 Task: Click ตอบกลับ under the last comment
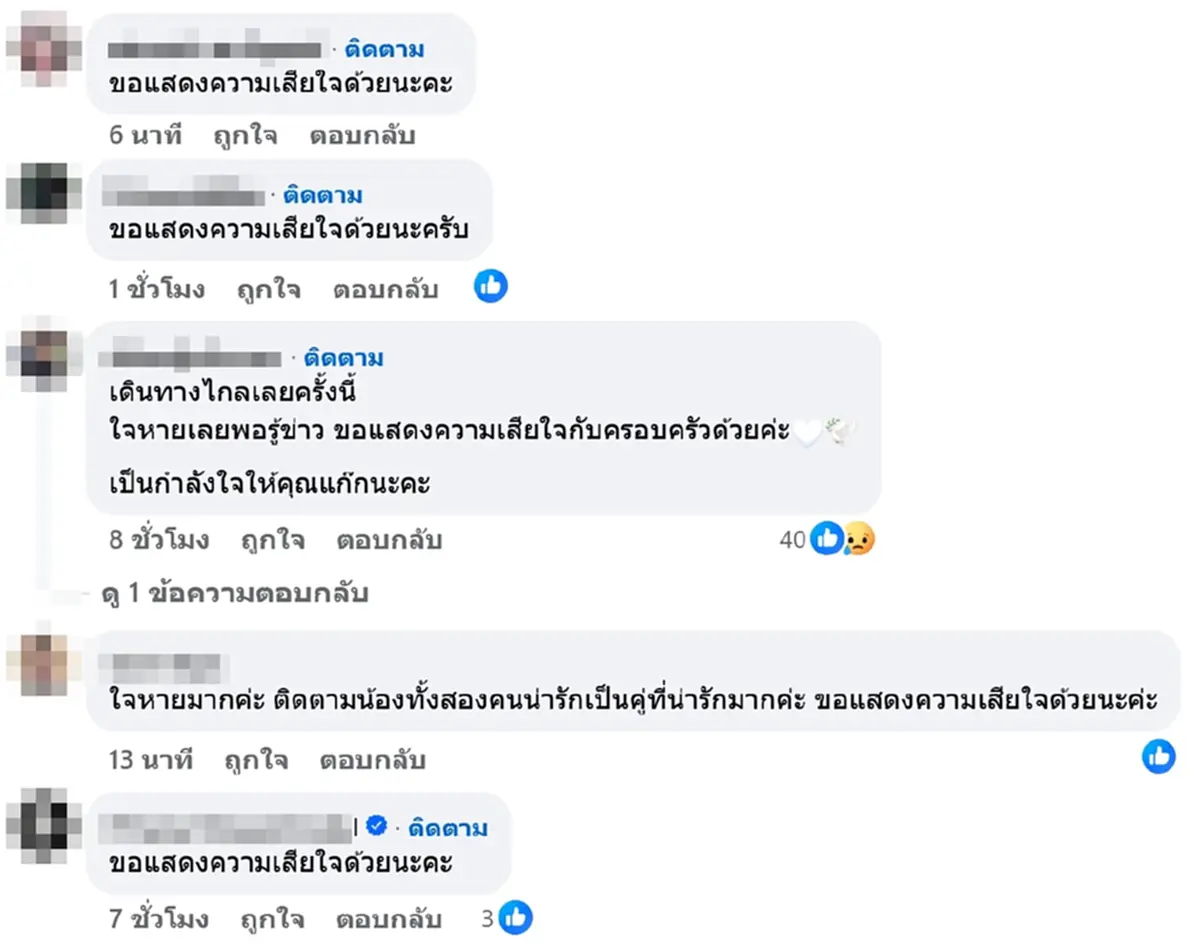point(390,919)
